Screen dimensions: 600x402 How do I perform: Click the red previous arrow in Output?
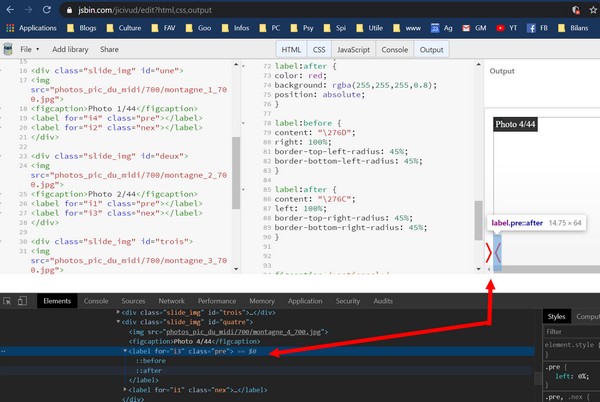tap(489, 252)
